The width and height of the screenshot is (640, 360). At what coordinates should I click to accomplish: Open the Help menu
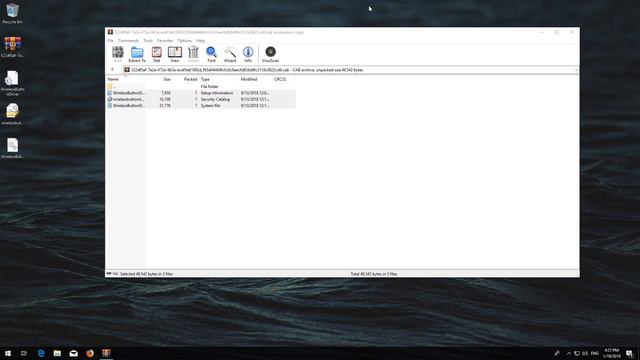(x=200, y=40)
